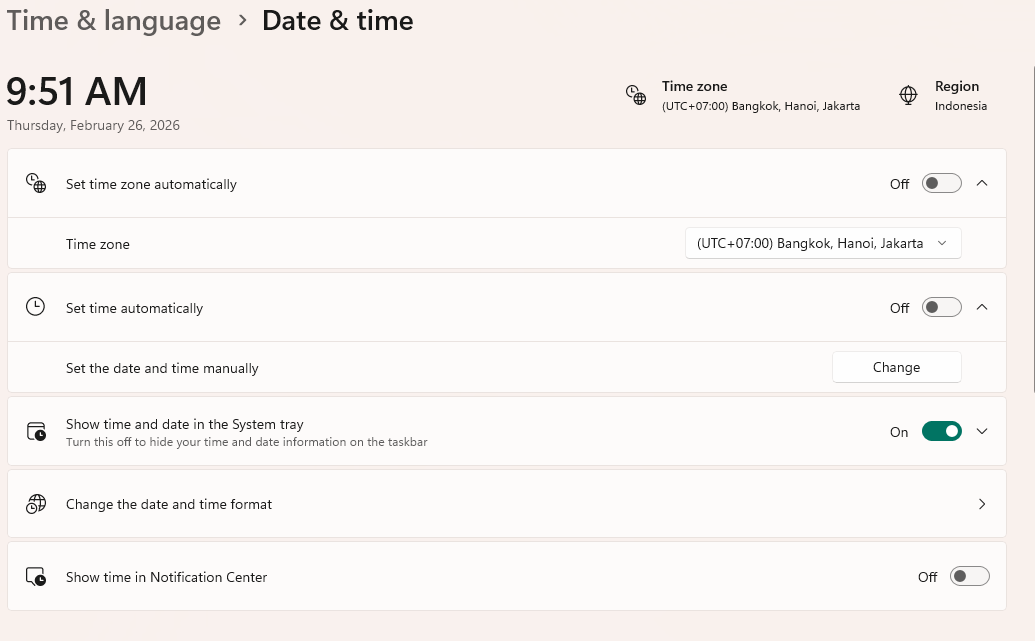
Task: Toggle Show time in Notification Center on
Action: coord(969,577)
